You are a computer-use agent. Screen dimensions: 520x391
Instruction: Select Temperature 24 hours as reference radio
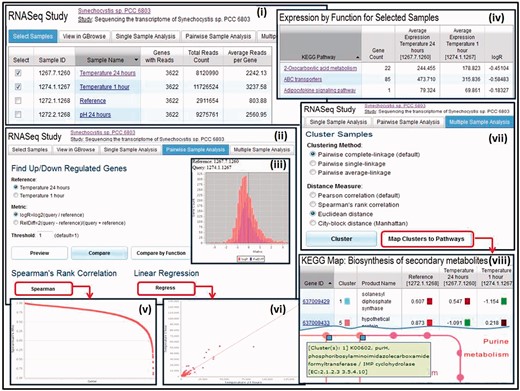tap(15, 187)
